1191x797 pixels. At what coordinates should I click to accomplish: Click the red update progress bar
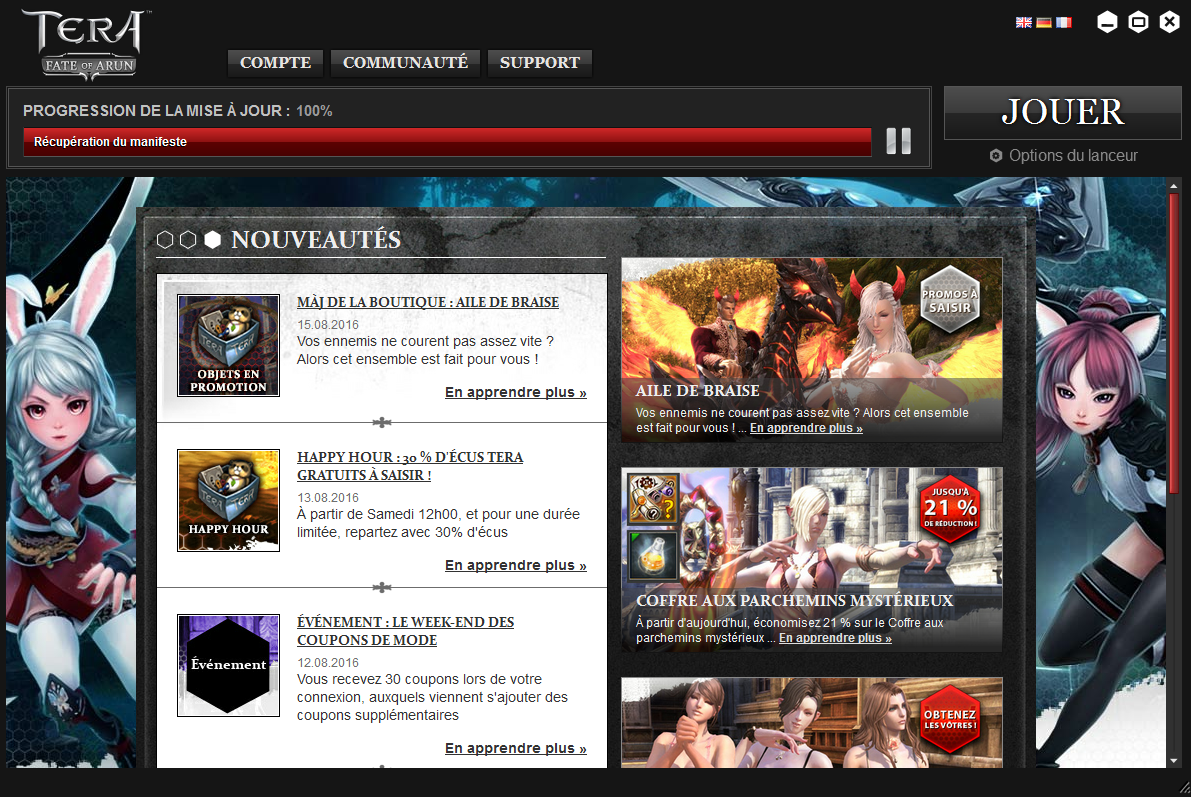click(x=447, y=142)
